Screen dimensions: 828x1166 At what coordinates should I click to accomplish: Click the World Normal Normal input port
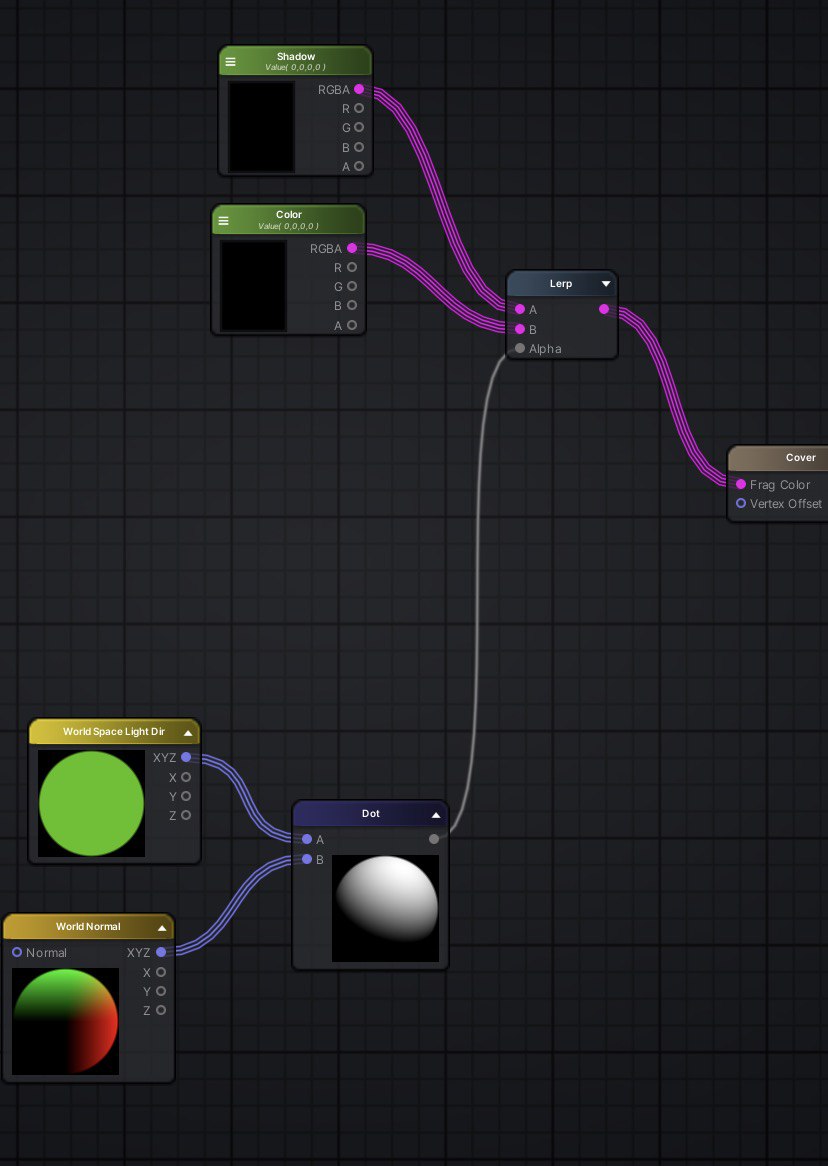[17, 953]
